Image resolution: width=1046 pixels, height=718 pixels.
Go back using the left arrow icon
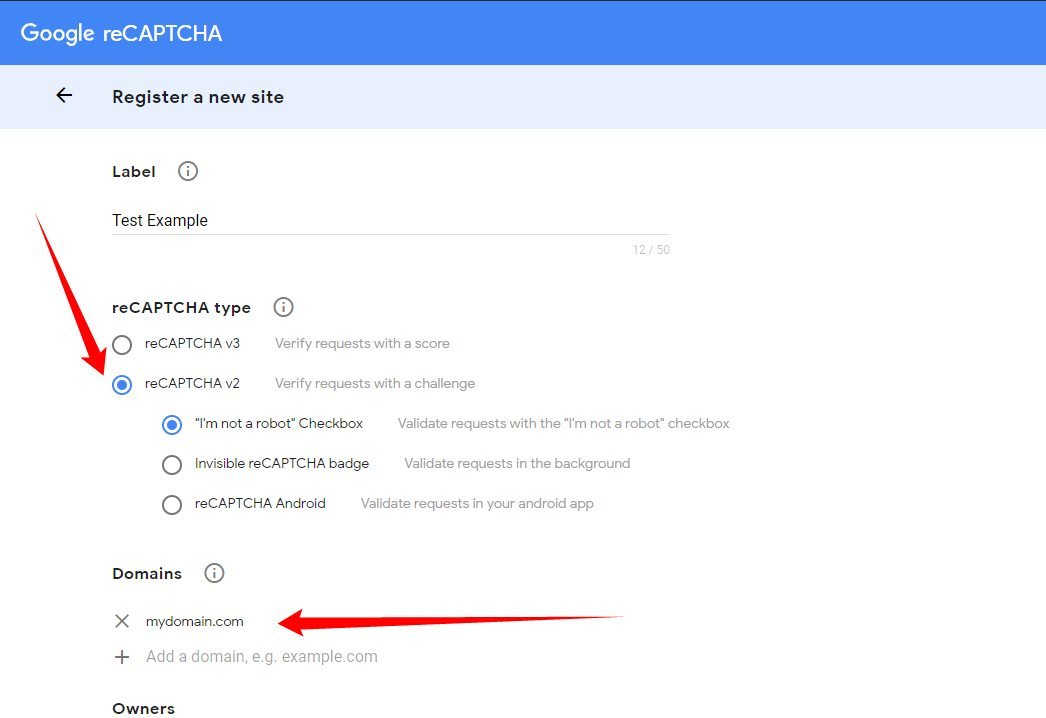click(64, 96)
